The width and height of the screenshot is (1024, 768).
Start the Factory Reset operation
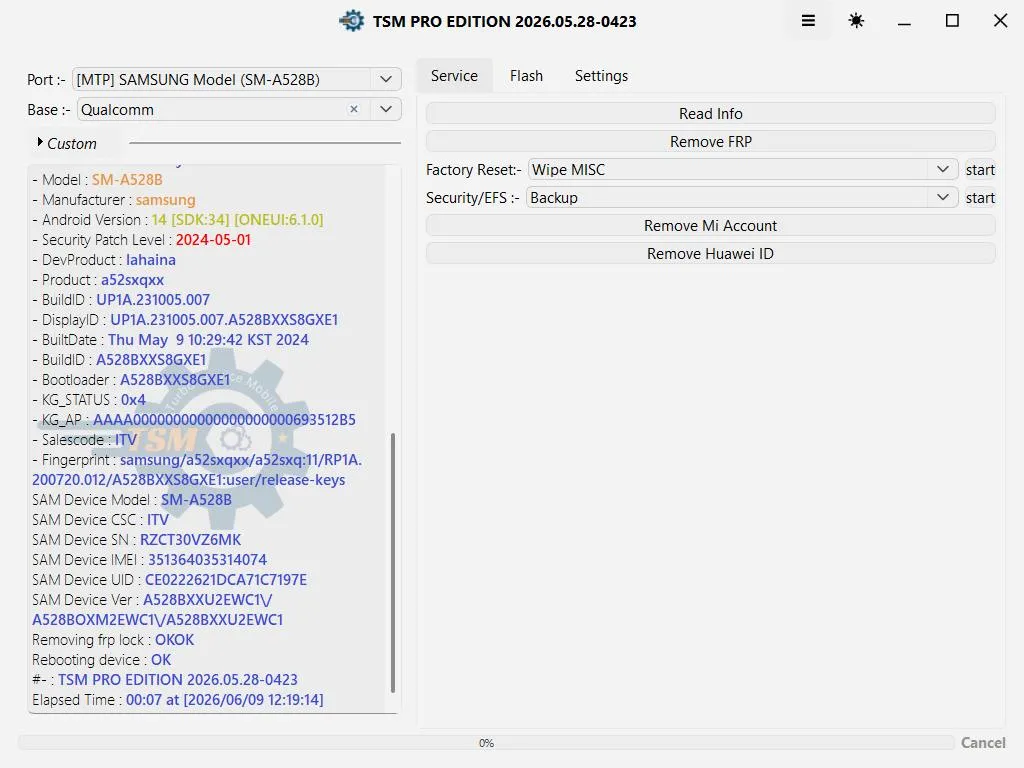pyautogui.click(x=980, y=170)
